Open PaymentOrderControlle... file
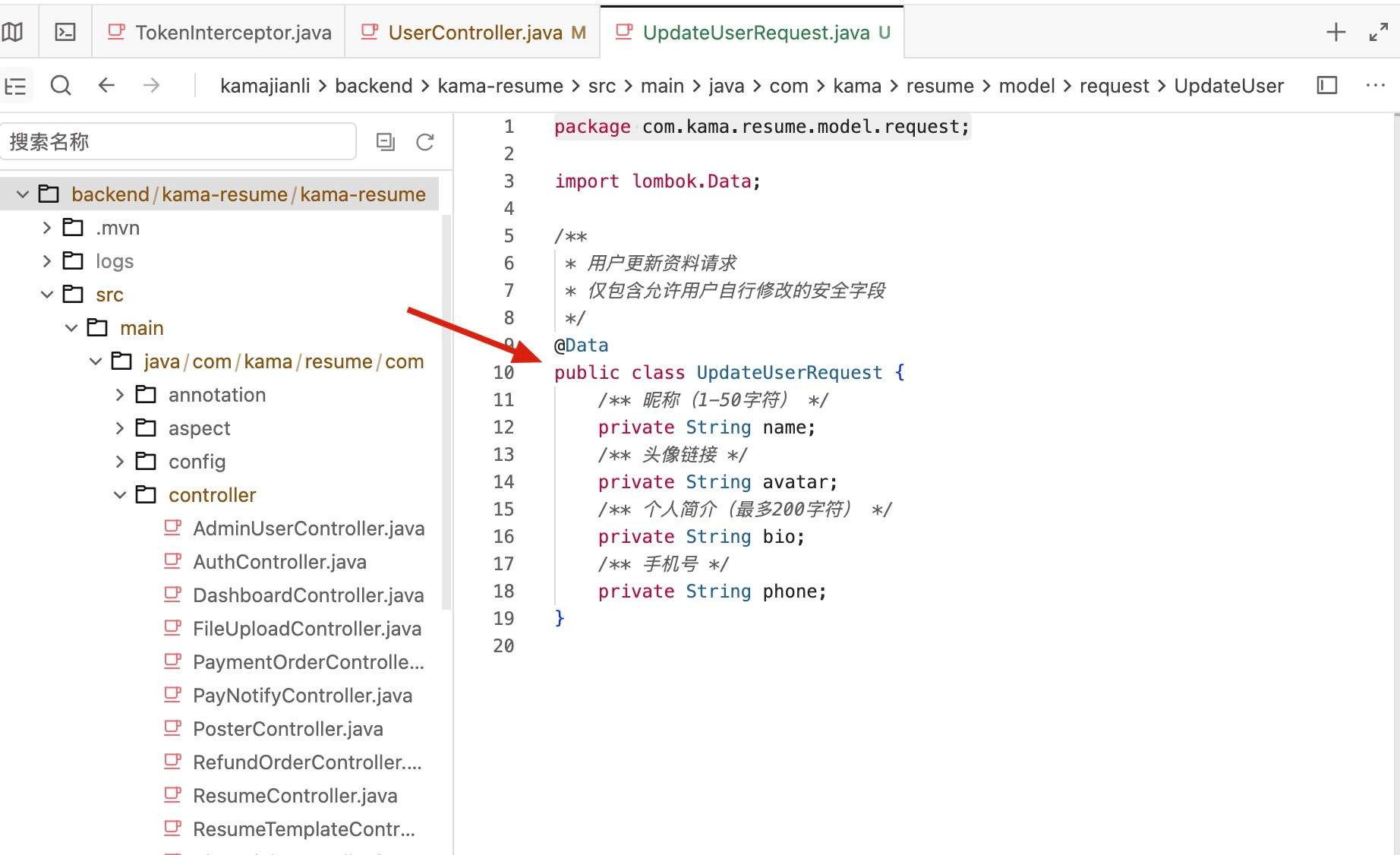This screenshot has width=1400, height=855. (308, 662)
